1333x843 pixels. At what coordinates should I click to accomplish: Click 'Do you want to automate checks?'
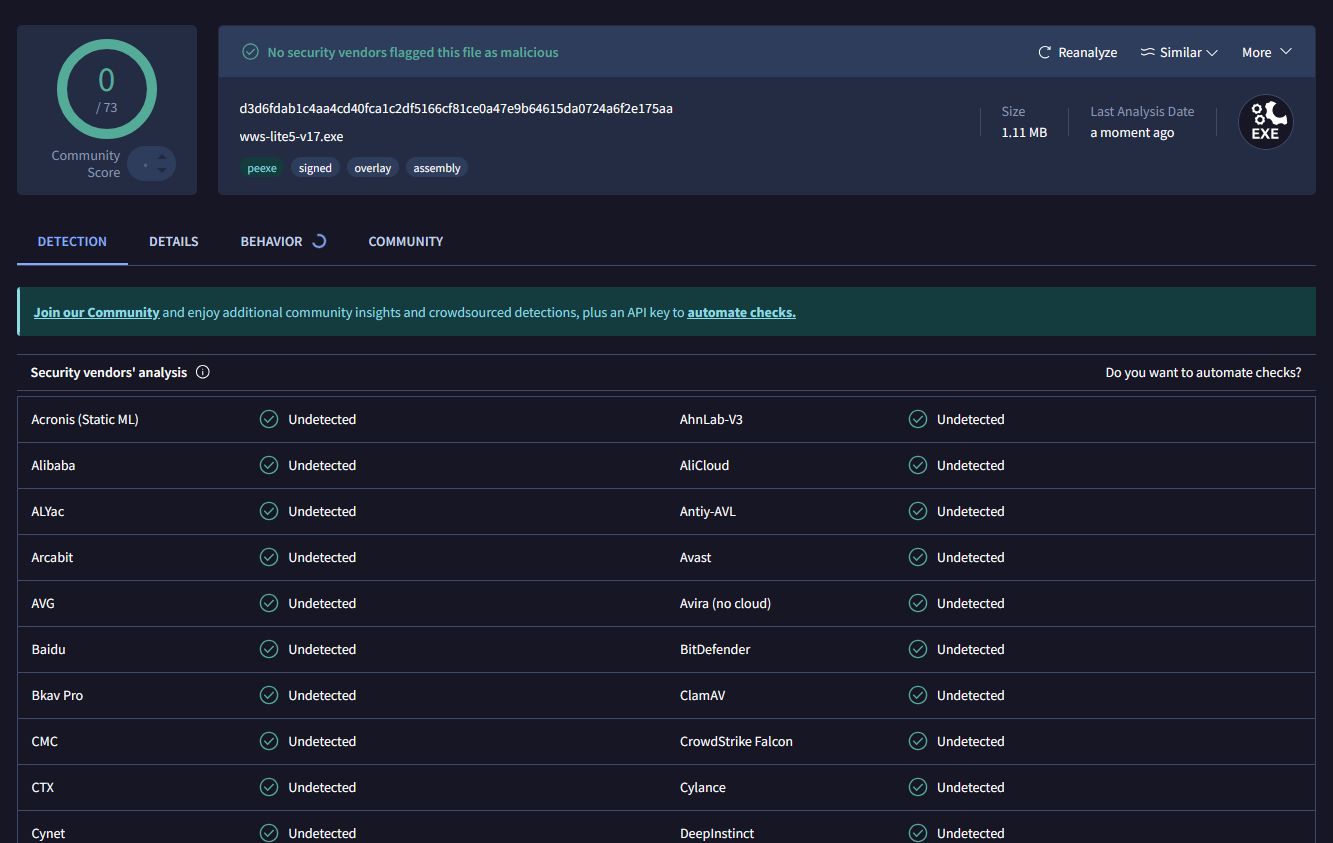click(1203, 372)
